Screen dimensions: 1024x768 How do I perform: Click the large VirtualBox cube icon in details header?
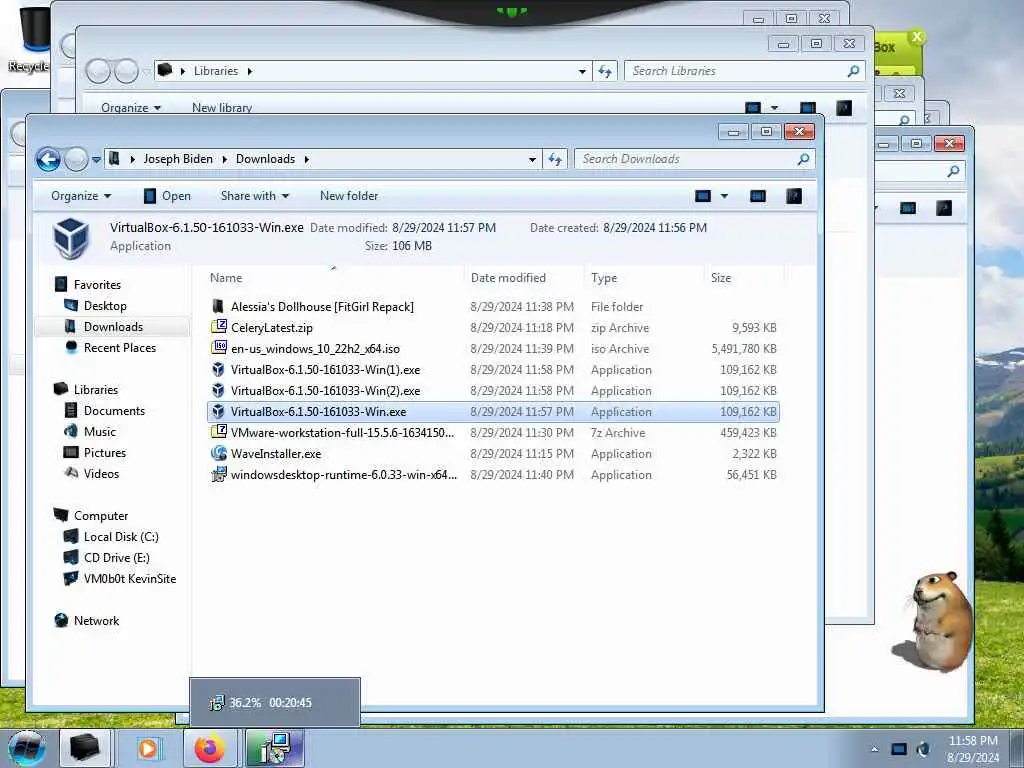[71, 238]
